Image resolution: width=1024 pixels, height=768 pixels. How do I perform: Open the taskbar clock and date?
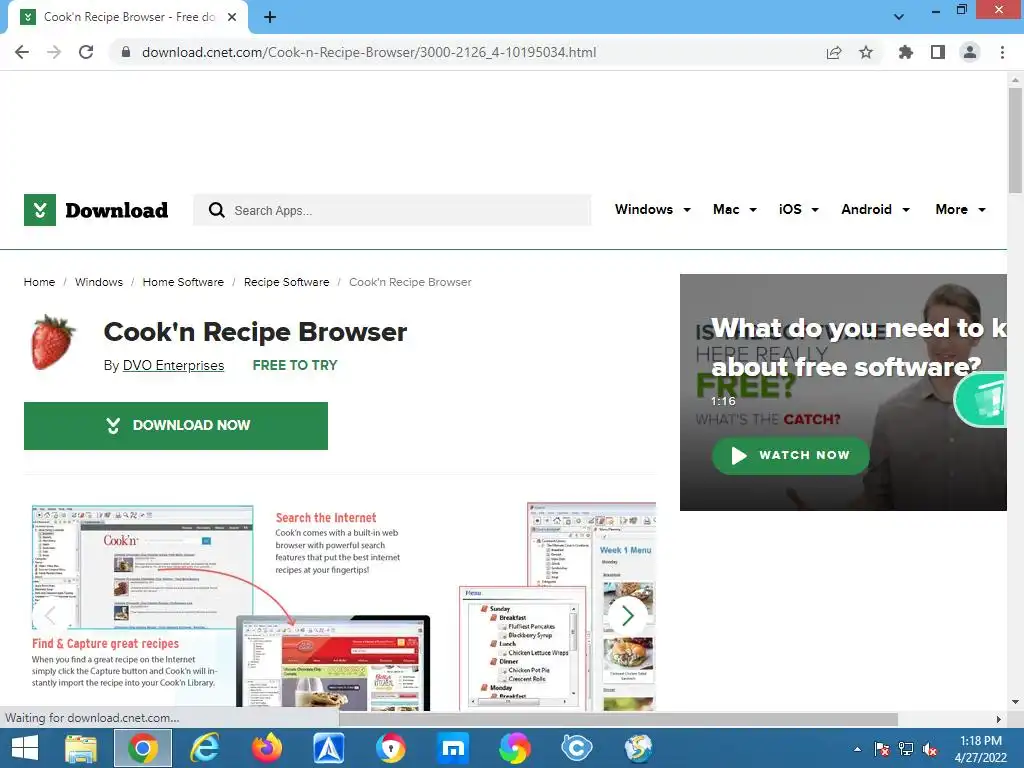[980, 749]
